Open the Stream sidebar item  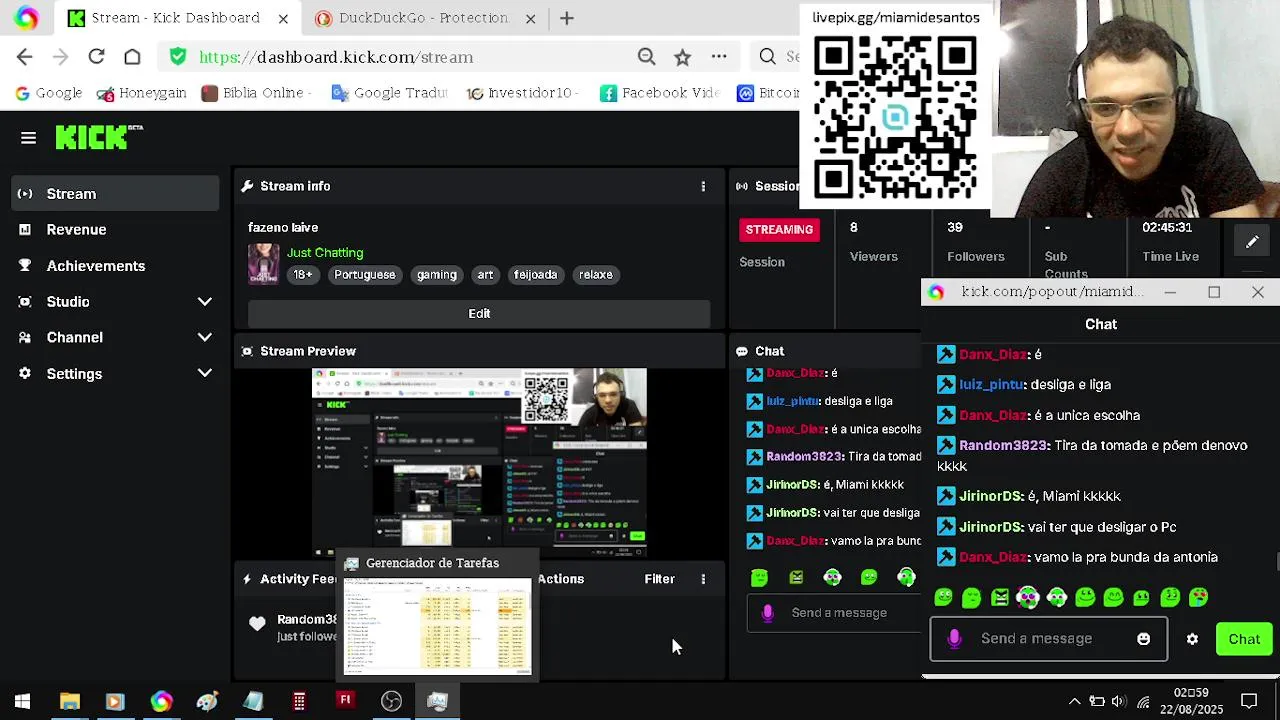point(115,194)
